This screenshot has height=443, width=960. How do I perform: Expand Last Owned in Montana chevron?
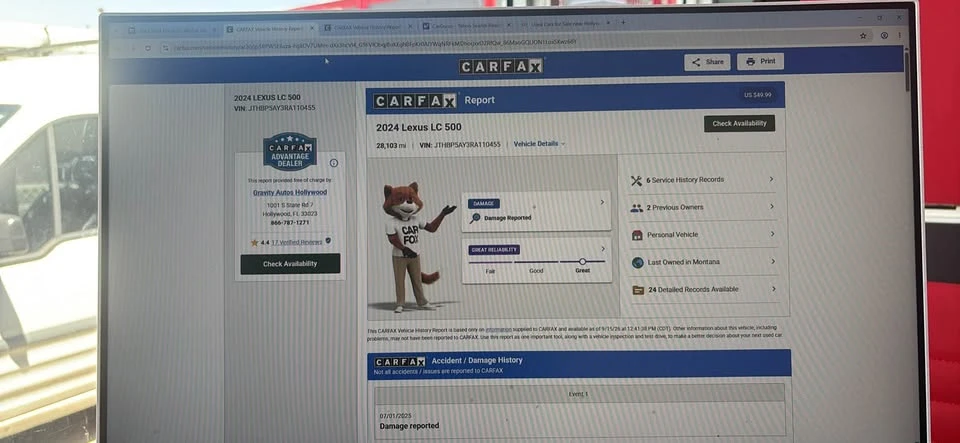point(773,261)
